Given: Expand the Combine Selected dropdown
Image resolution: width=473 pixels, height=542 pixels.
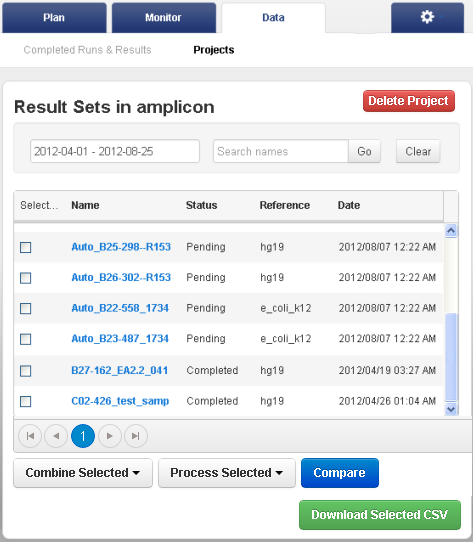Looking at the screenshot, I should click(x=83, y=473).
